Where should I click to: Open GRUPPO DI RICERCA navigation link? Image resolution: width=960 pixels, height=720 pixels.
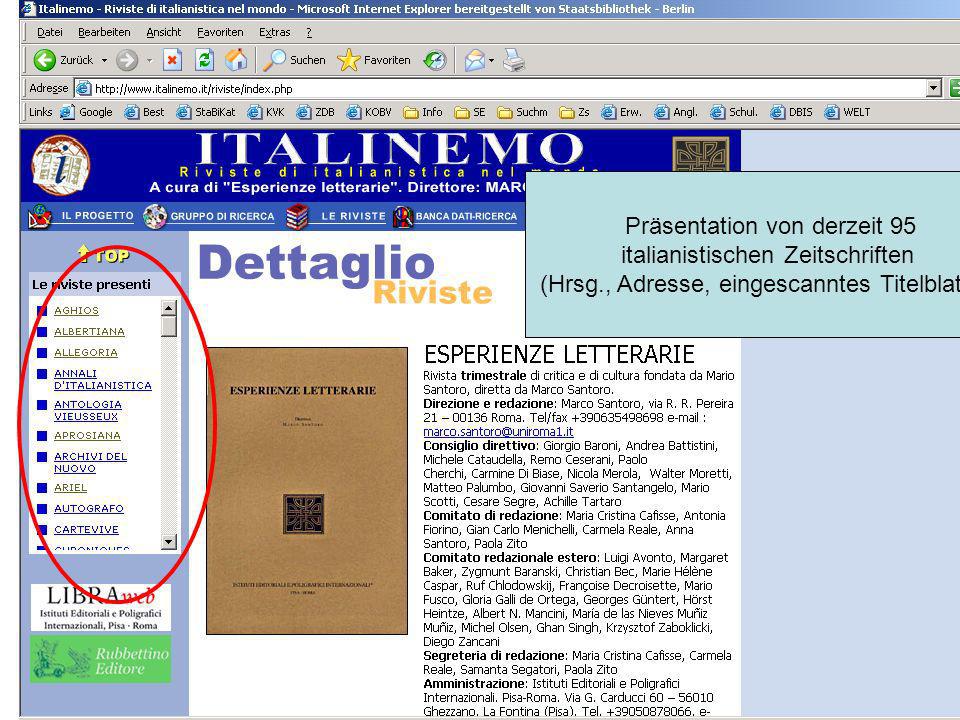coord(222,216)
